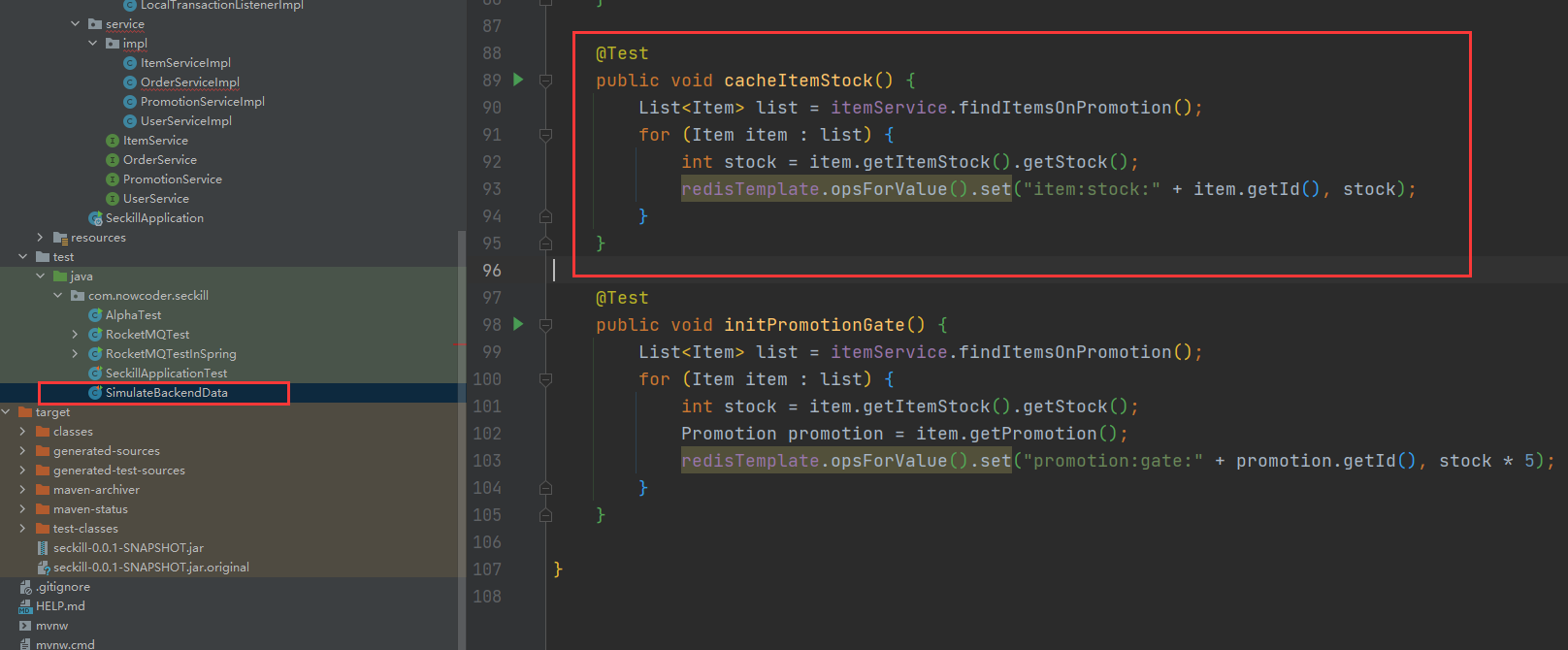
Task: Click line number 107 in gutter
Action: pyautogui.click(x=487, y=569)
